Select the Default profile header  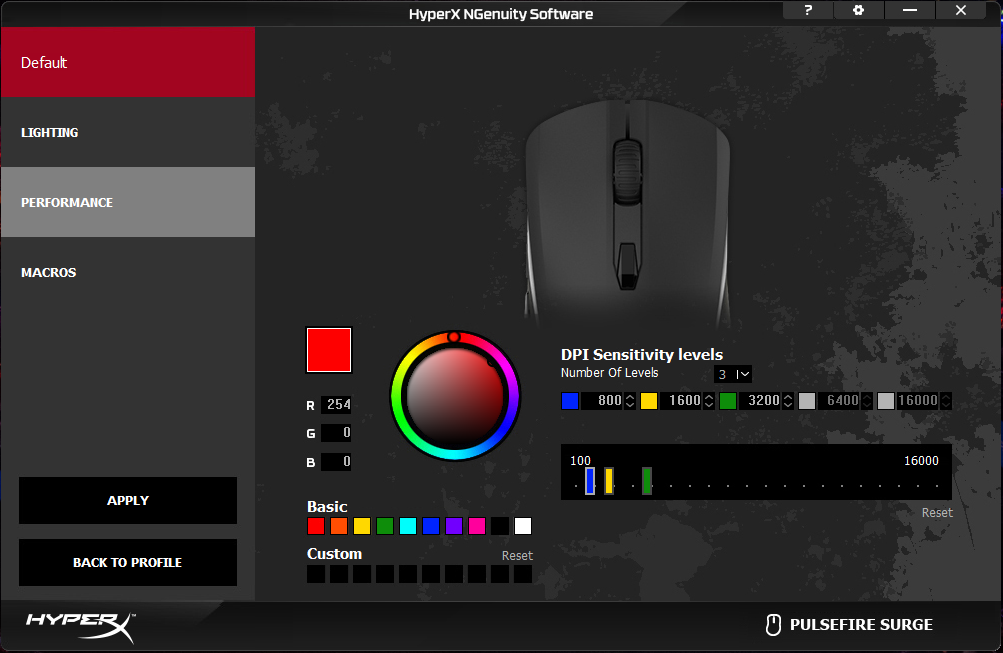pyautogui.click(x=128, y=62)
